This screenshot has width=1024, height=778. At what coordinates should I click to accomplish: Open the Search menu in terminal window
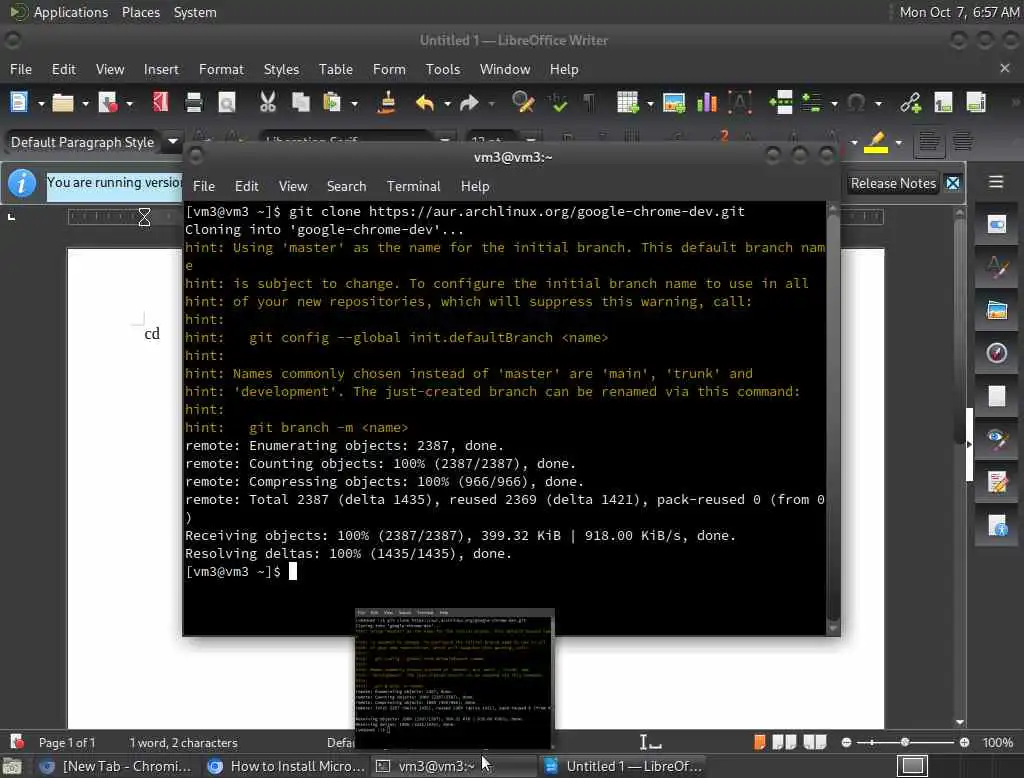pos(346,186)
